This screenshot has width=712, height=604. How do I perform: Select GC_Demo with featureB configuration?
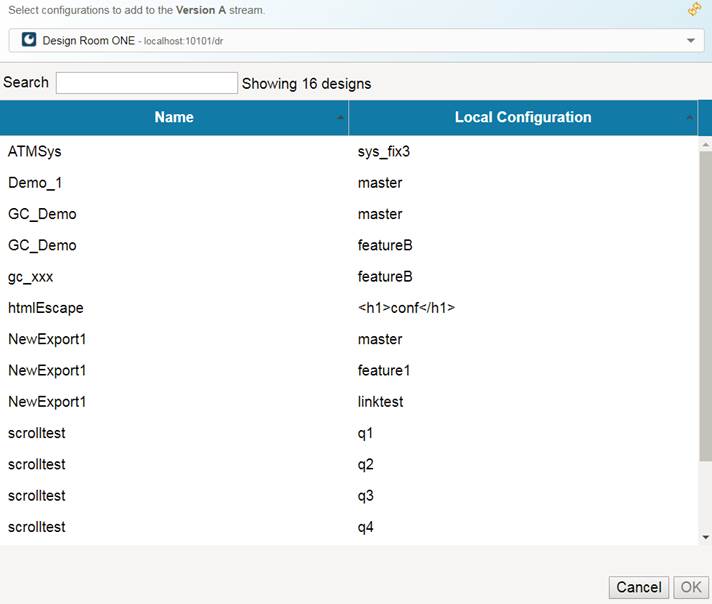coord(42,245)
